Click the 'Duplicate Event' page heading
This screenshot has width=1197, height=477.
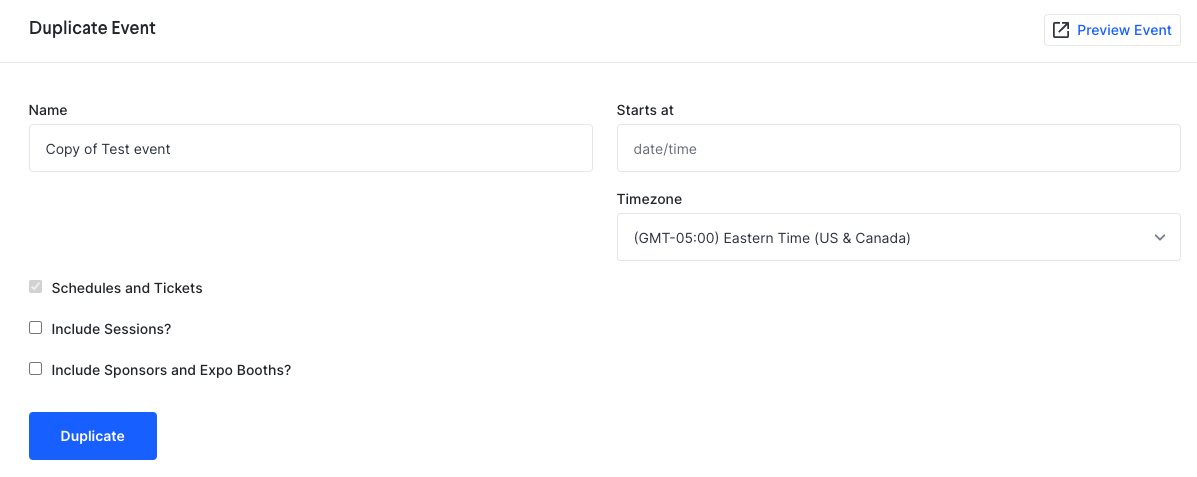tap(92, 28)
